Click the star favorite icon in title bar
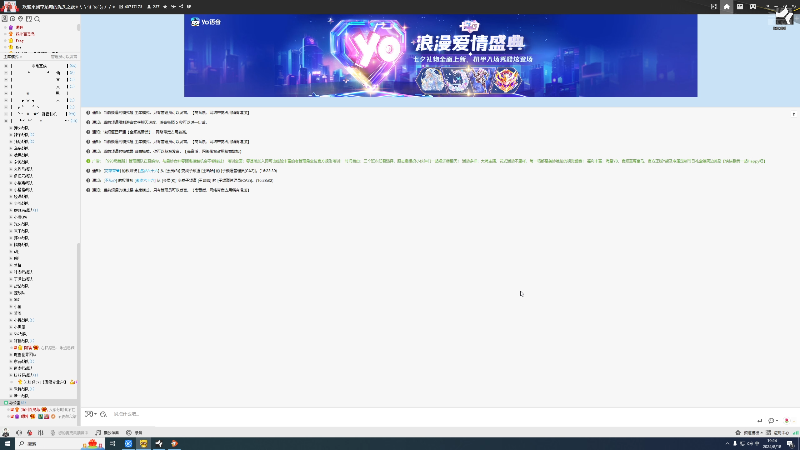 pos(165,7)
